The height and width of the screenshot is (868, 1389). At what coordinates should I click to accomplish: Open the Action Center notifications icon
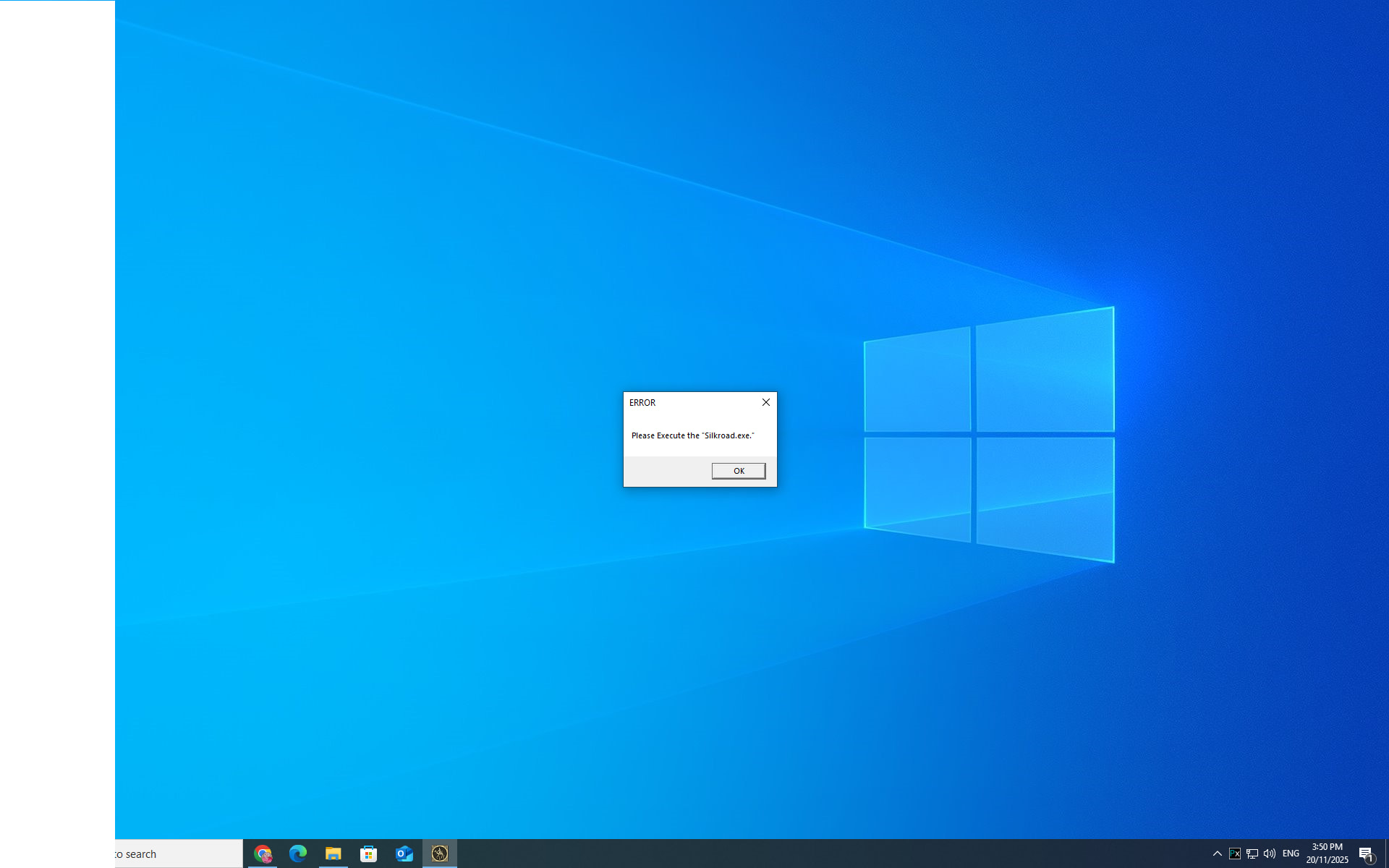[1366, 854]
